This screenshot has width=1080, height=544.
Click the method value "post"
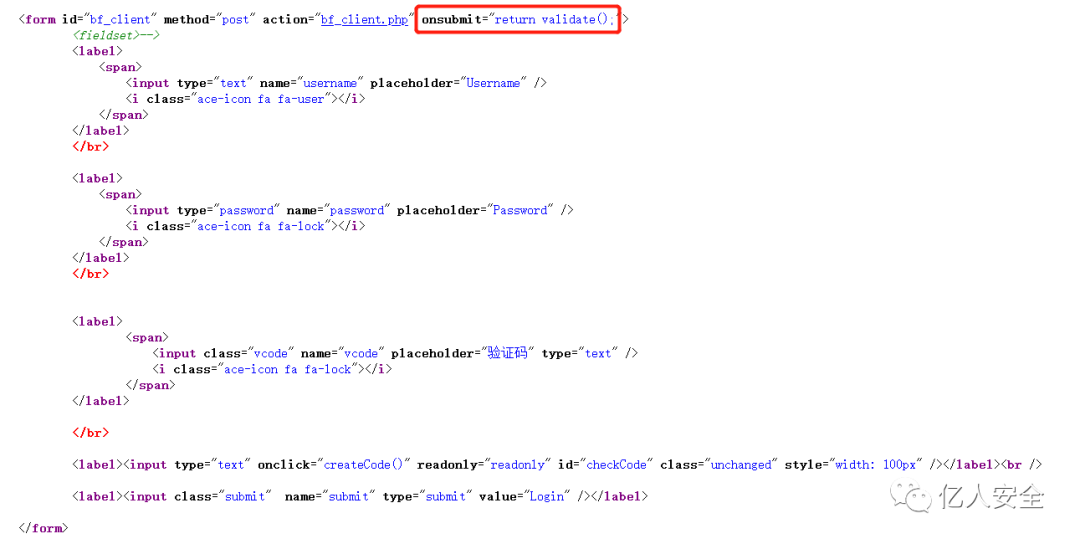(x=235, y=19)
